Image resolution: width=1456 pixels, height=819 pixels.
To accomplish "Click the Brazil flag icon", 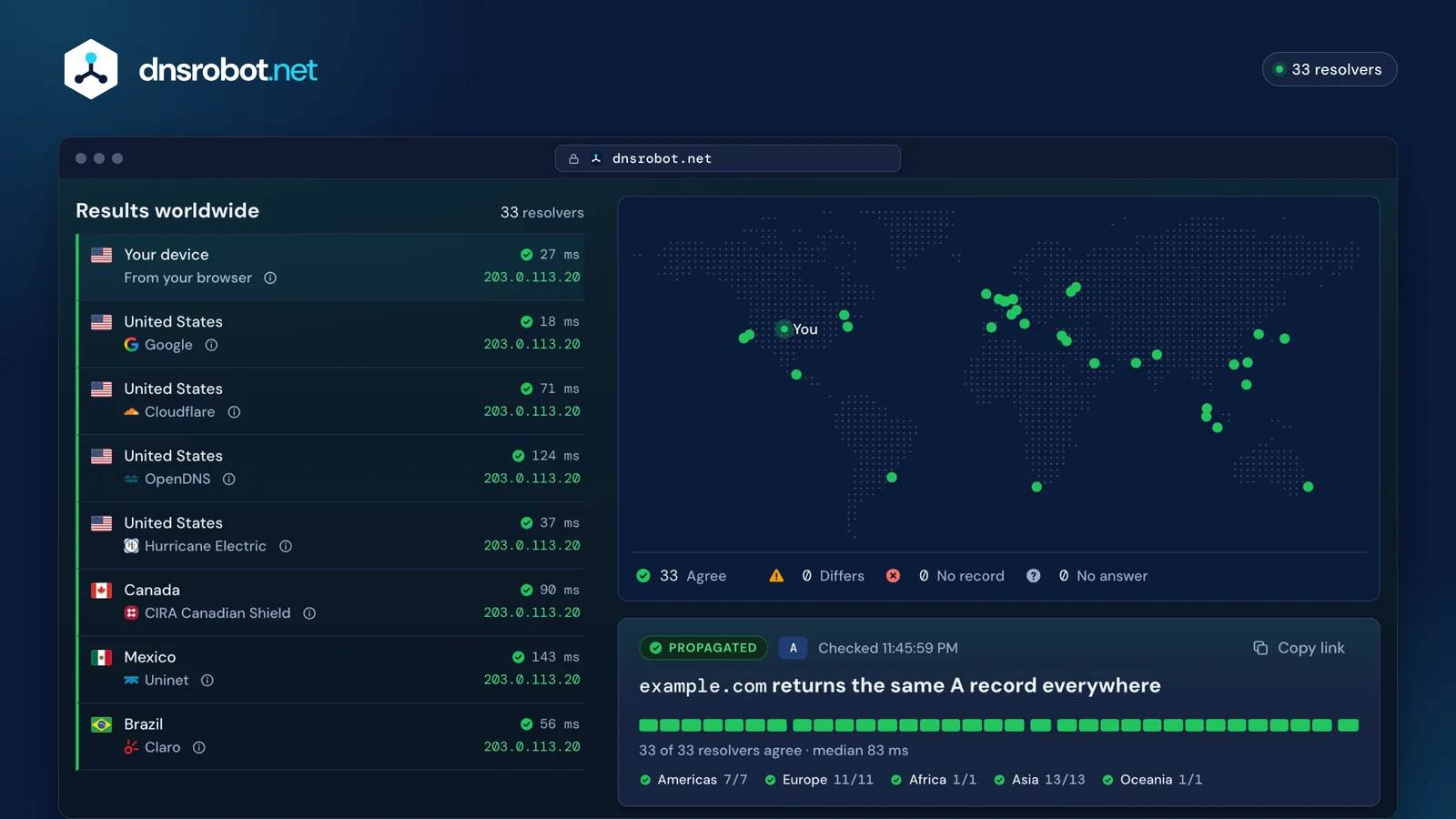I will pos(102,724).
